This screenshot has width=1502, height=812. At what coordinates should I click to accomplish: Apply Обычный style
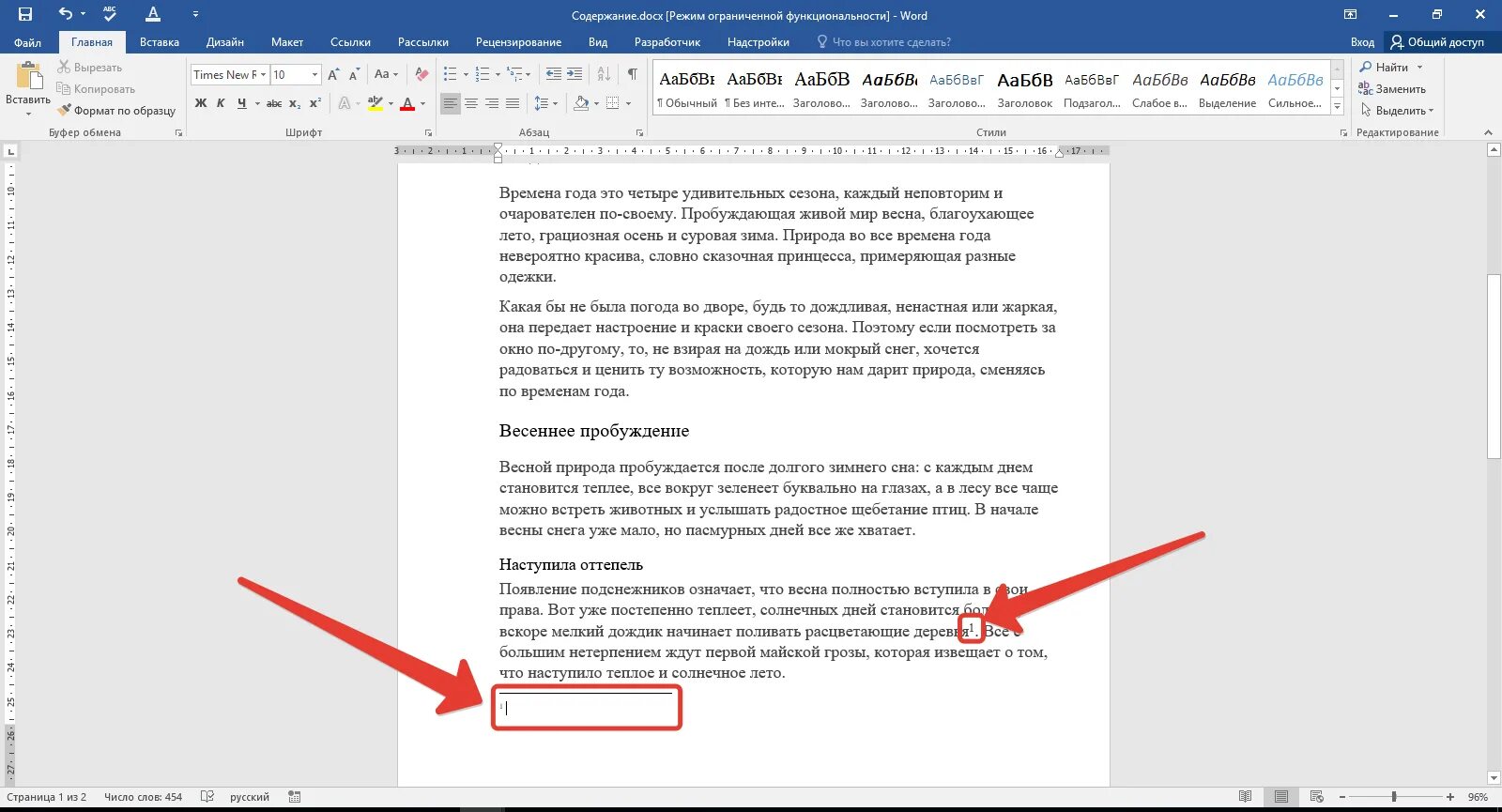[x=687, y=89]
